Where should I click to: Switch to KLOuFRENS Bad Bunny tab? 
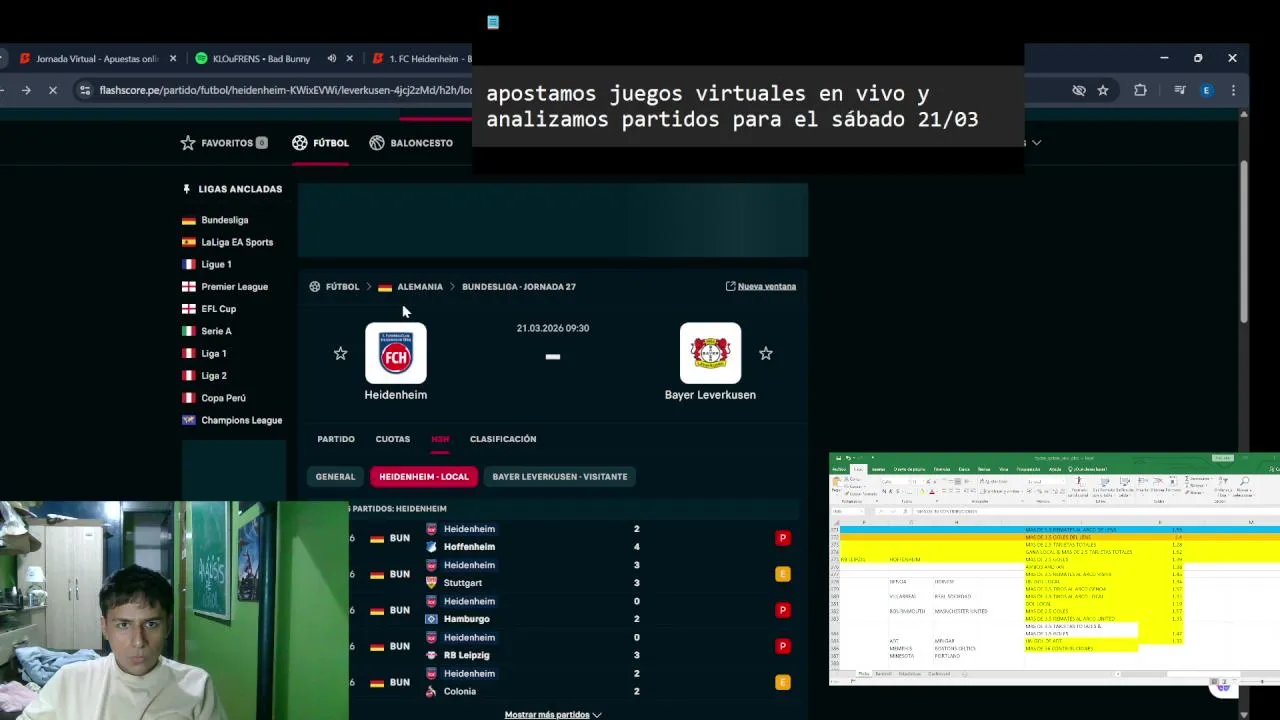pos(260,59)
